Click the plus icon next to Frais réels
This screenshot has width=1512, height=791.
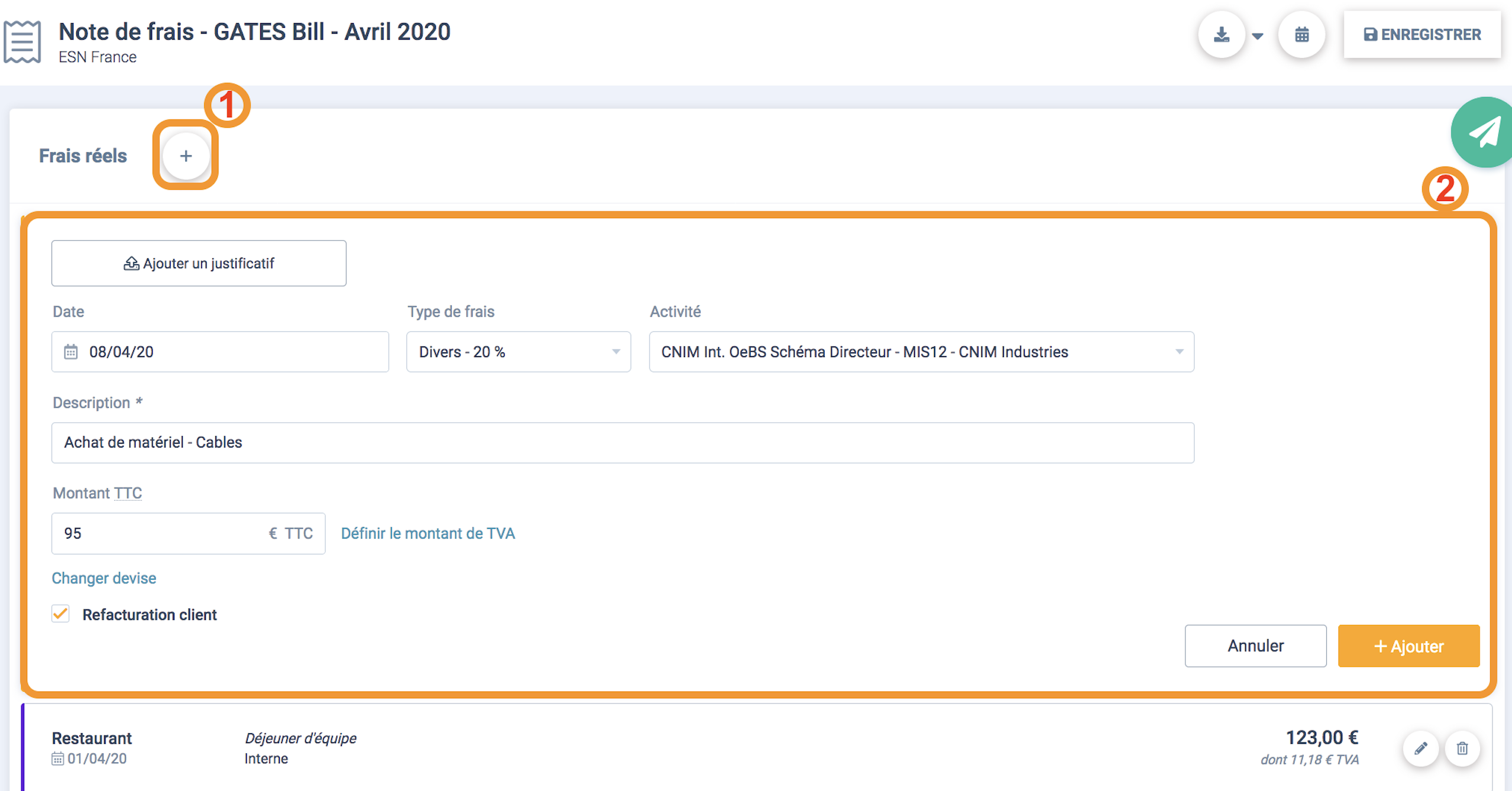coord(186,155)
